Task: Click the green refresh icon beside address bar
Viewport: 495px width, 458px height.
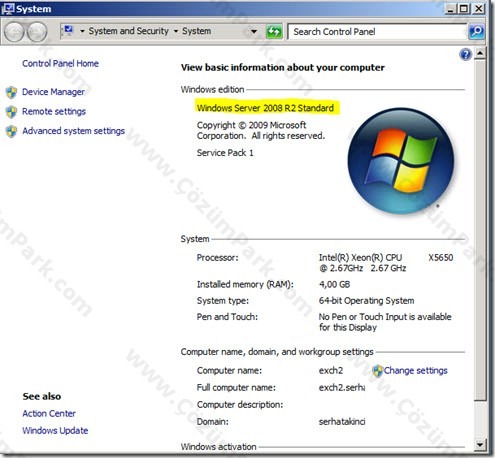Action: pos(274,32)
